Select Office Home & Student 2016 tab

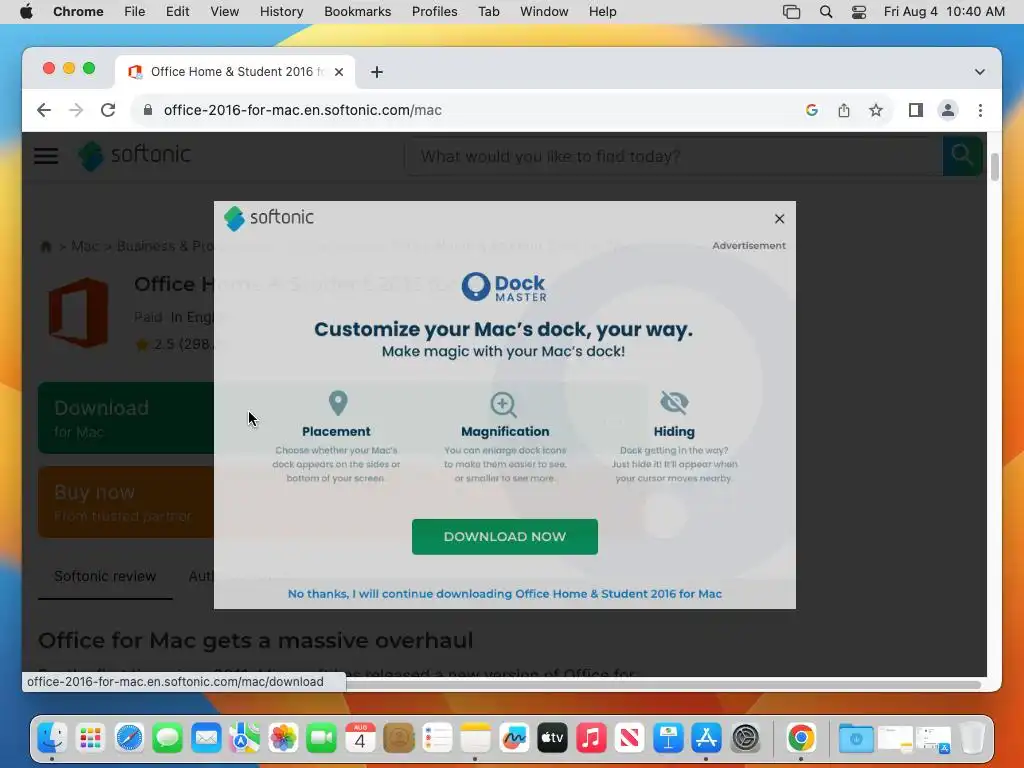tap(234, 71)
